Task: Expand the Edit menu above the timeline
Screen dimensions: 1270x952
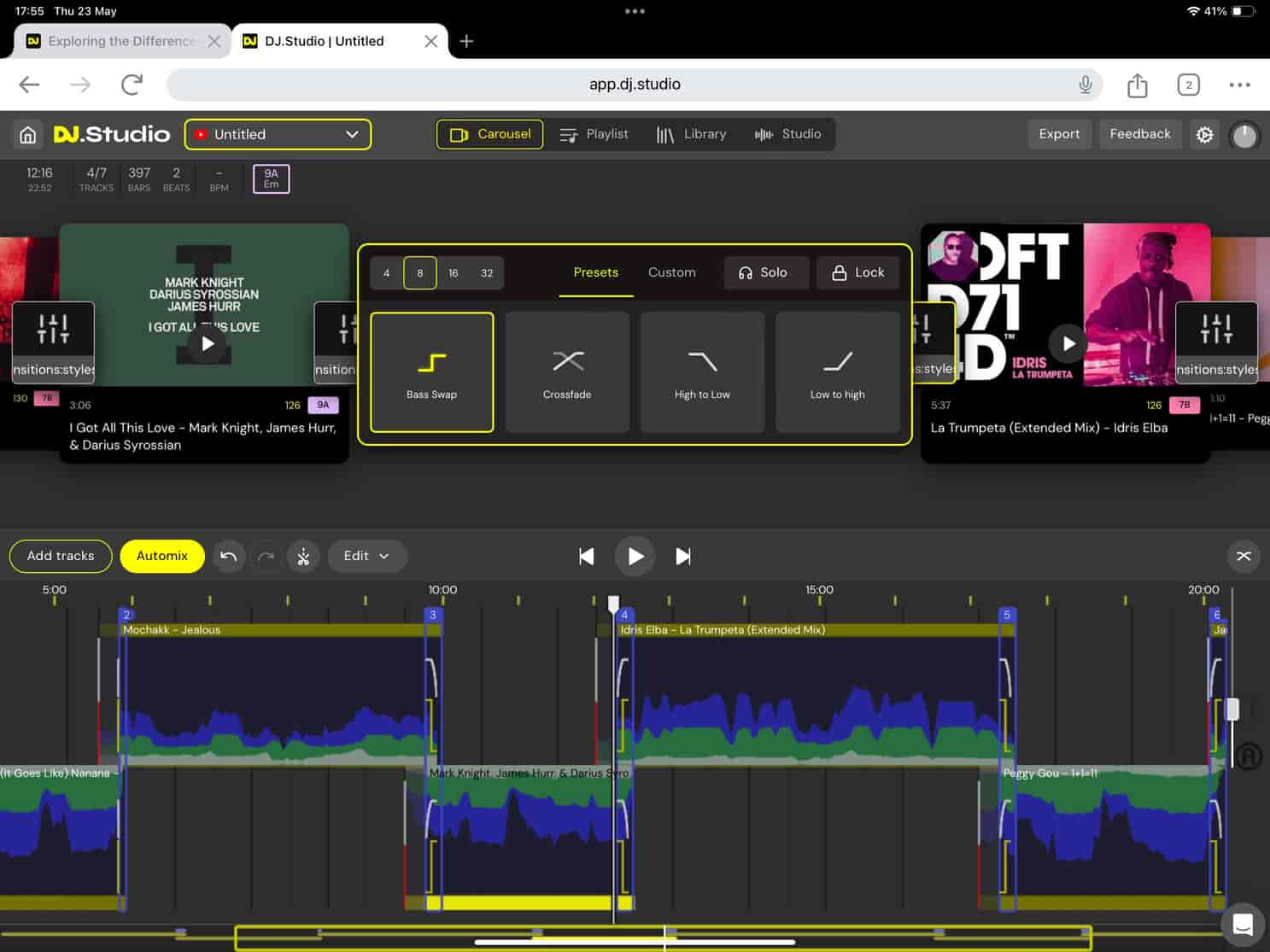Action: point(366,556)
